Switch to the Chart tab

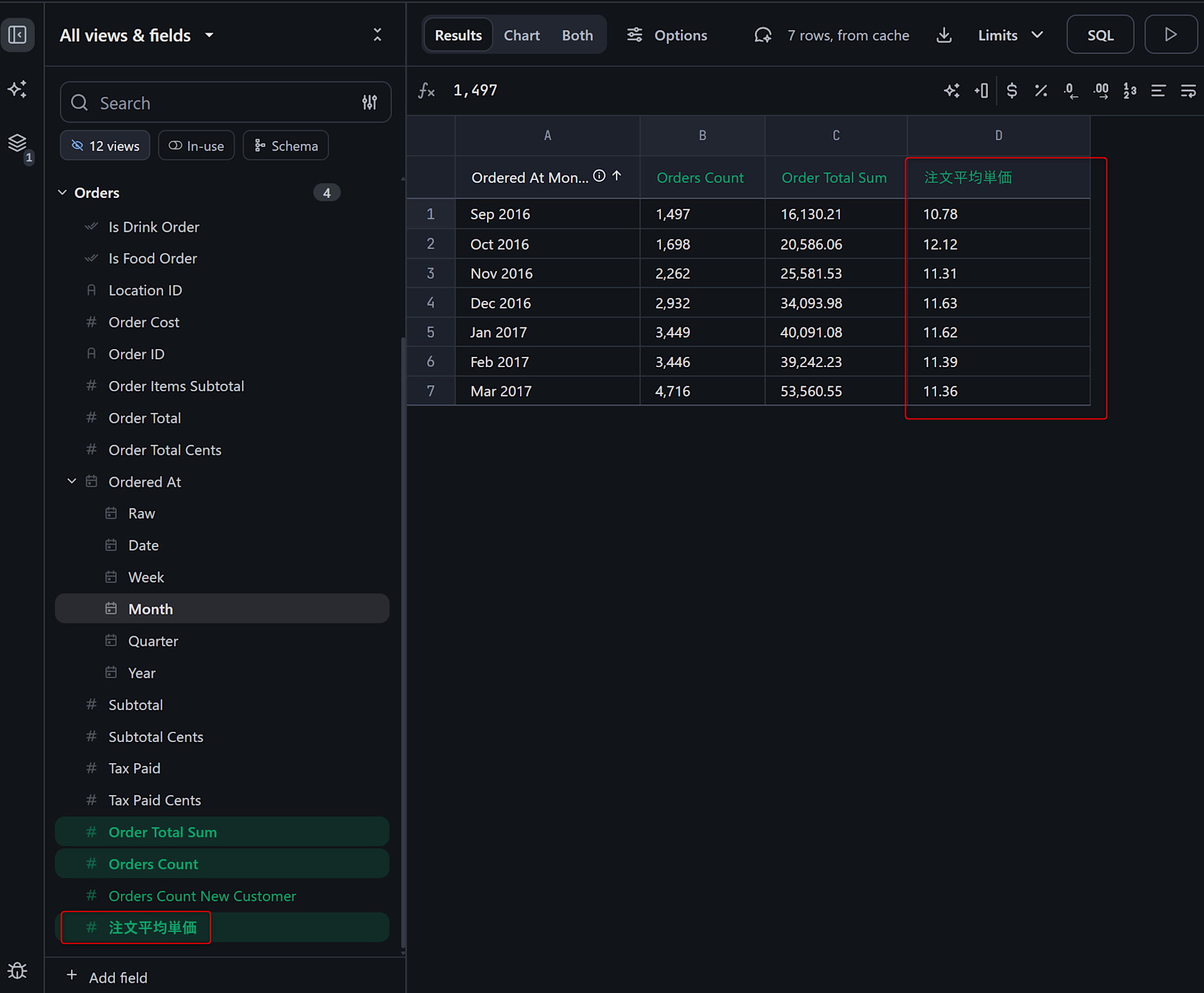pyautogui.click(x=521, y=36)
